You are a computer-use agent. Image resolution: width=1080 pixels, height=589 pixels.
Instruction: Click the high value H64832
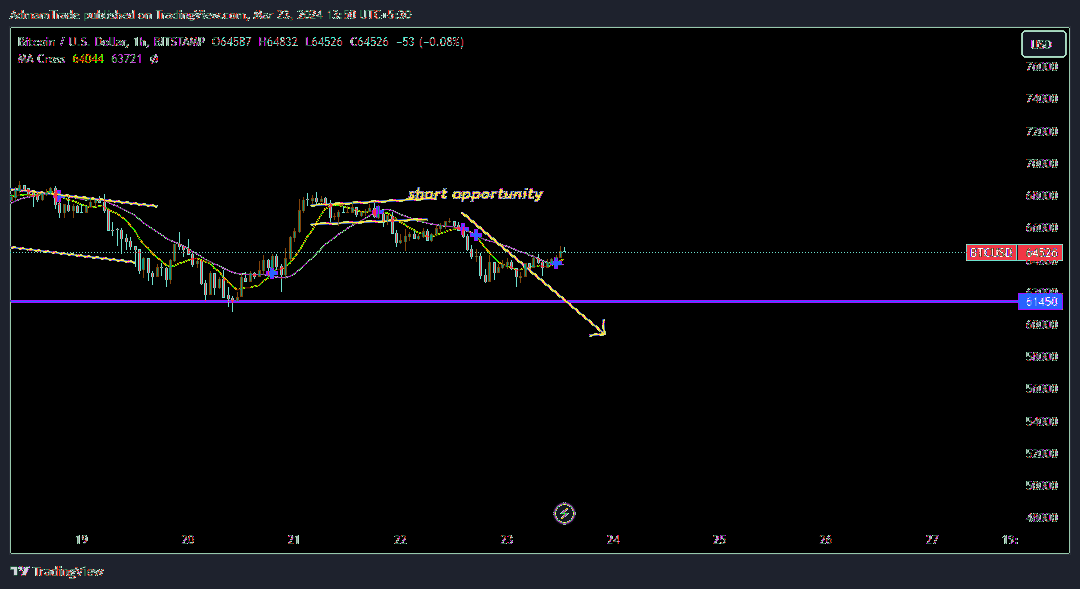(x=278, y=42)
